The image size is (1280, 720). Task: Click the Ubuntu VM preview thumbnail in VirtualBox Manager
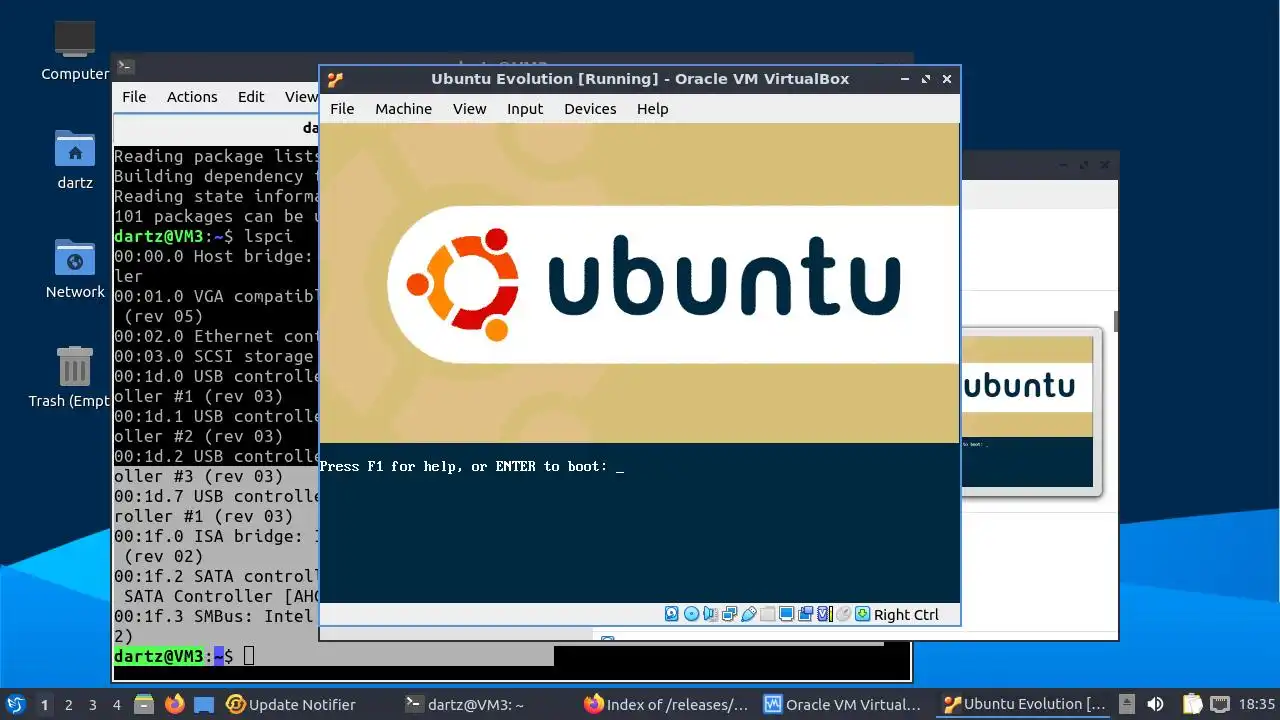coord(1028,411)
